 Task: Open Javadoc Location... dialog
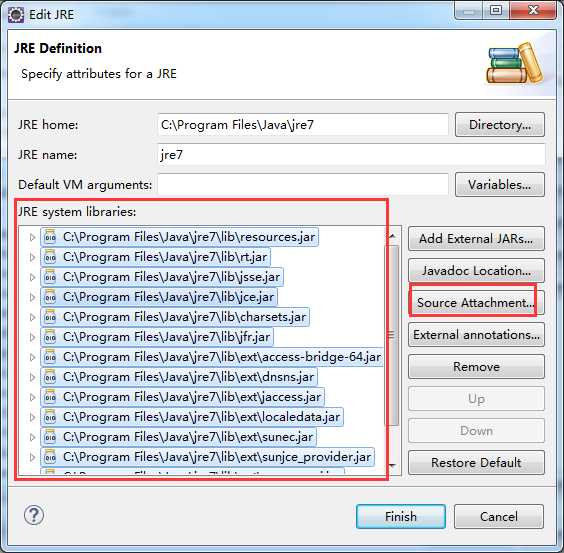pyautogui.click(x=476, y=271)
